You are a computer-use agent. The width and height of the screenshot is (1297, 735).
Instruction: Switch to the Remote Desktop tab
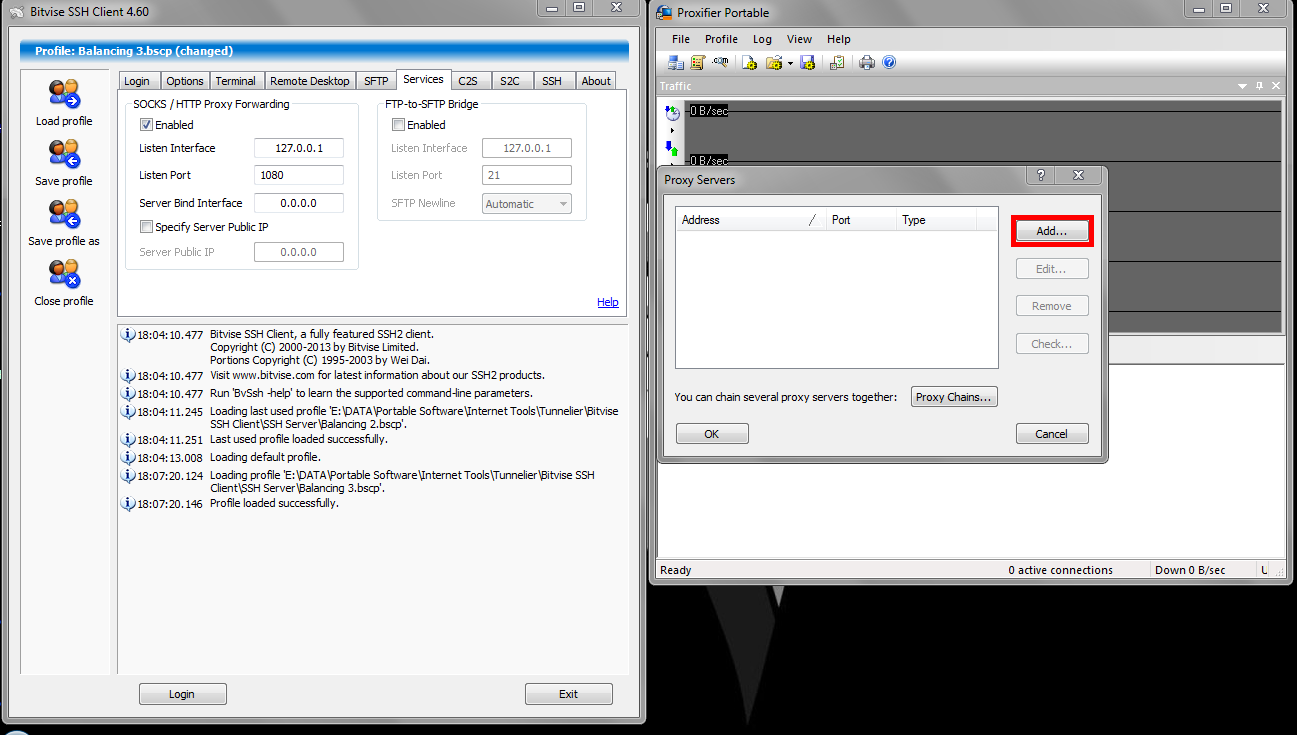309,80
